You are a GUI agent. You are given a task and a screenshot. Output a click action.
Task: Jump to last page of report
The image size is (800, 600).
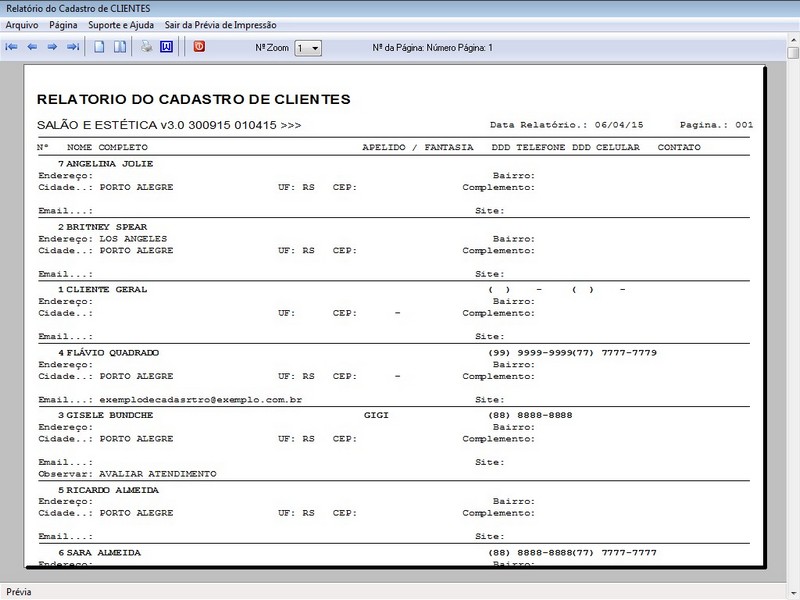(x=72, y=47)
